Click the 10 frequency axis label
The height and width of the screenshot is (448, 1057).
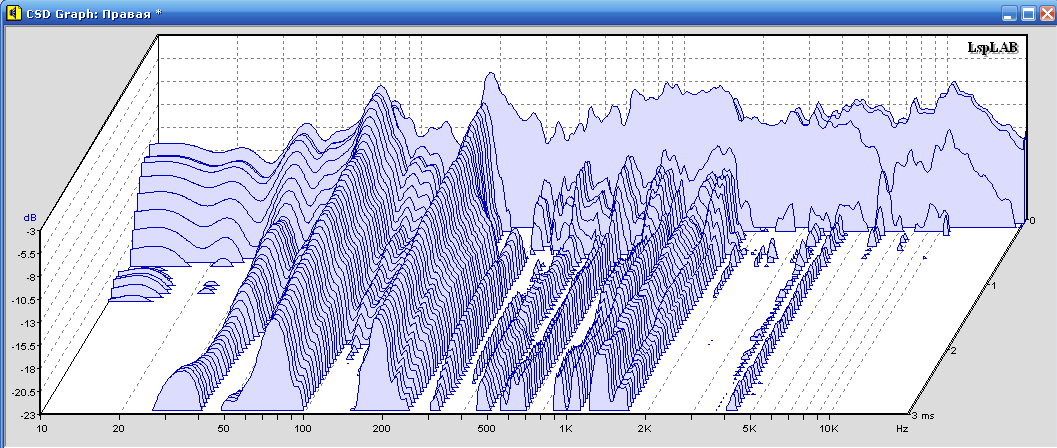tap(42, 428)
